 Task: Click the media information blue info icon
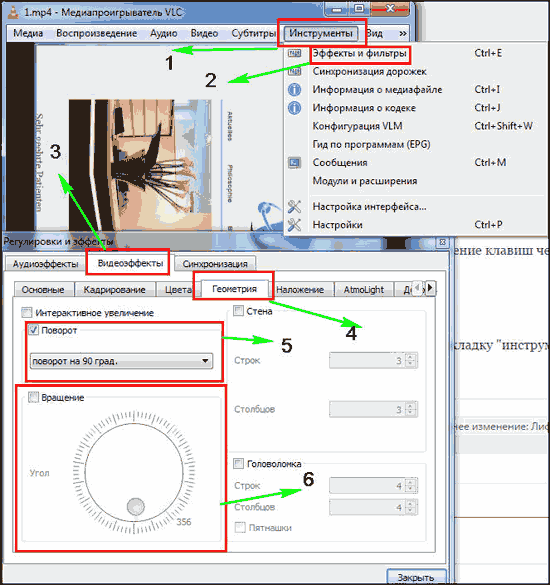pos(294,90)
